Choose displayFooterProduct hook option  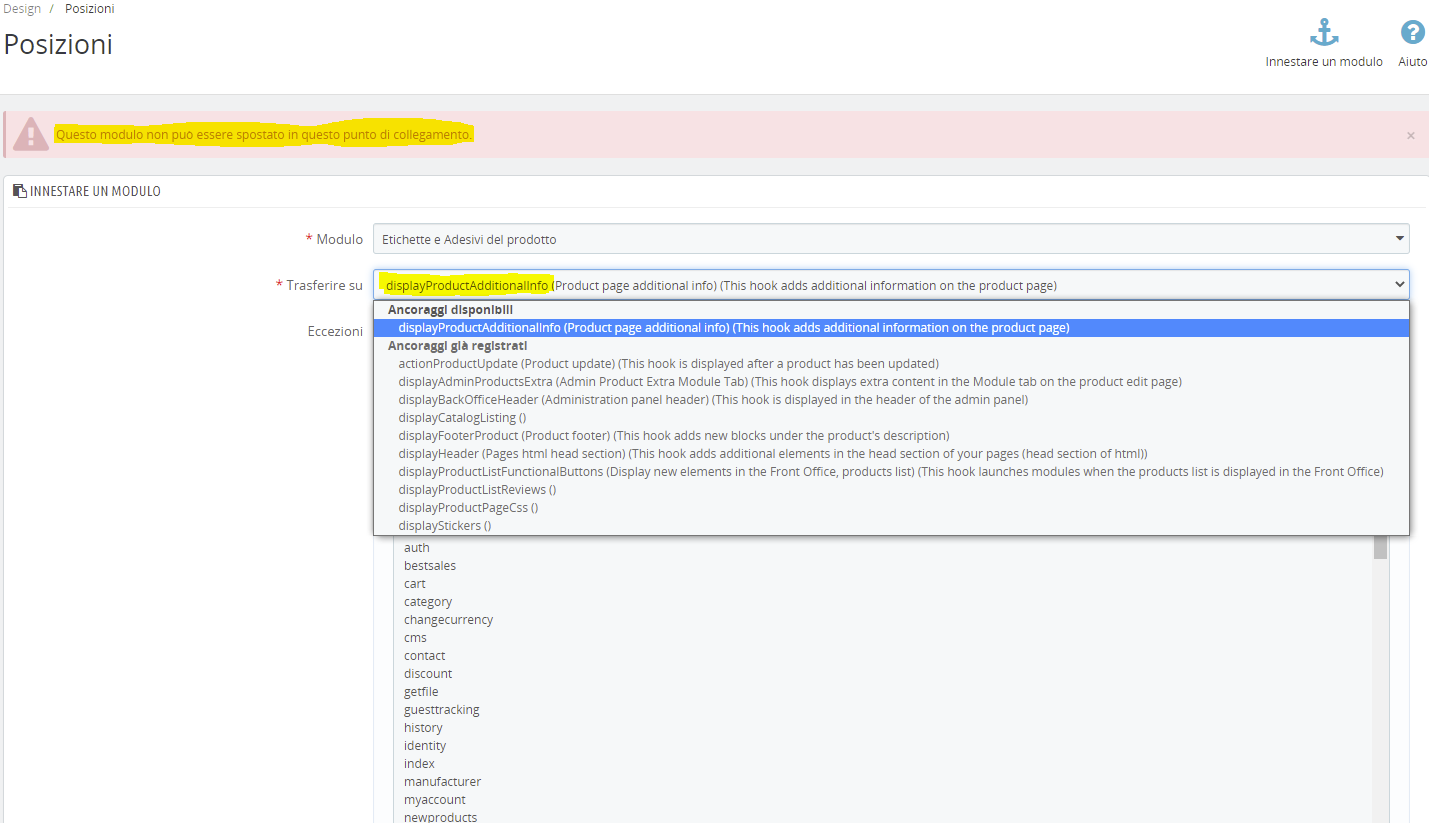pos(891,436)
